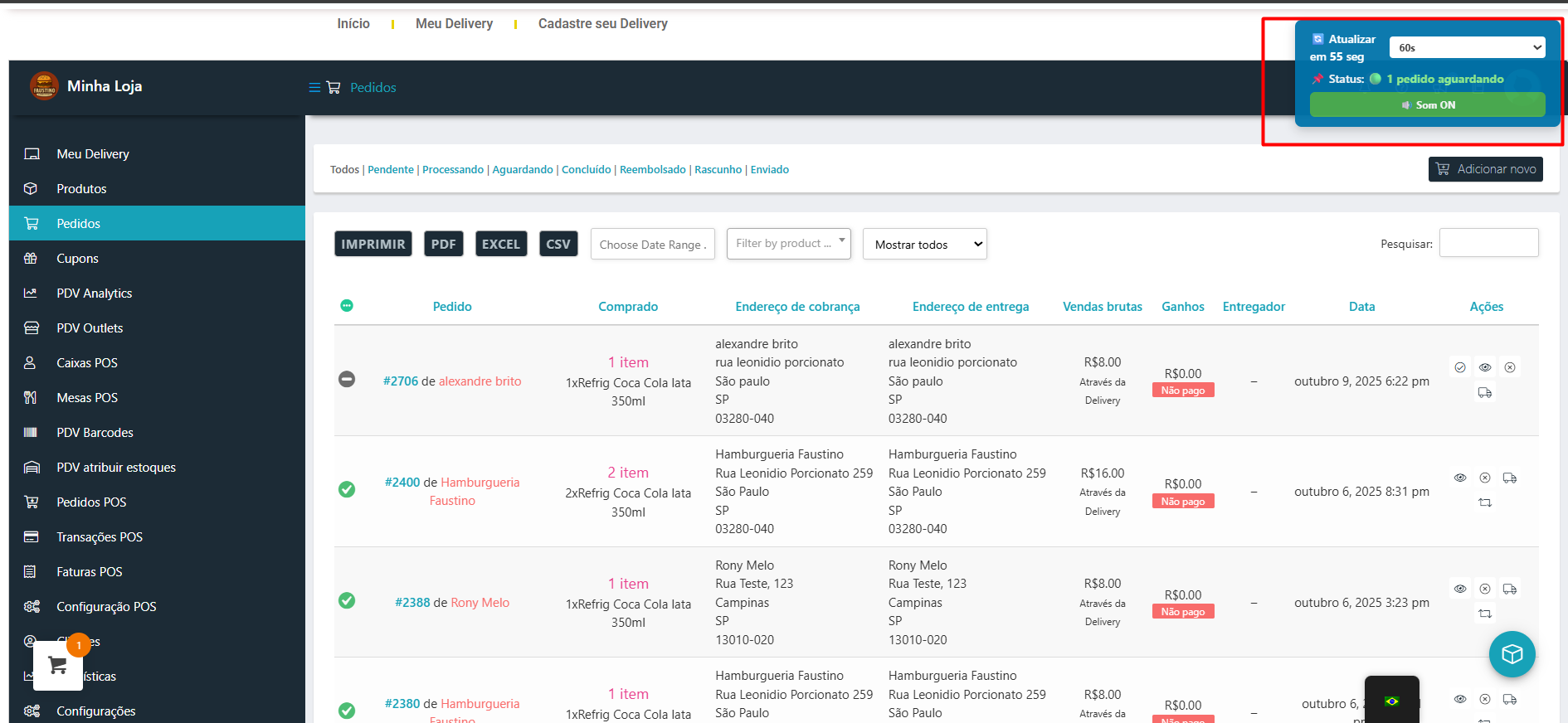Click the green status circle for order #2400

[347, 490]
